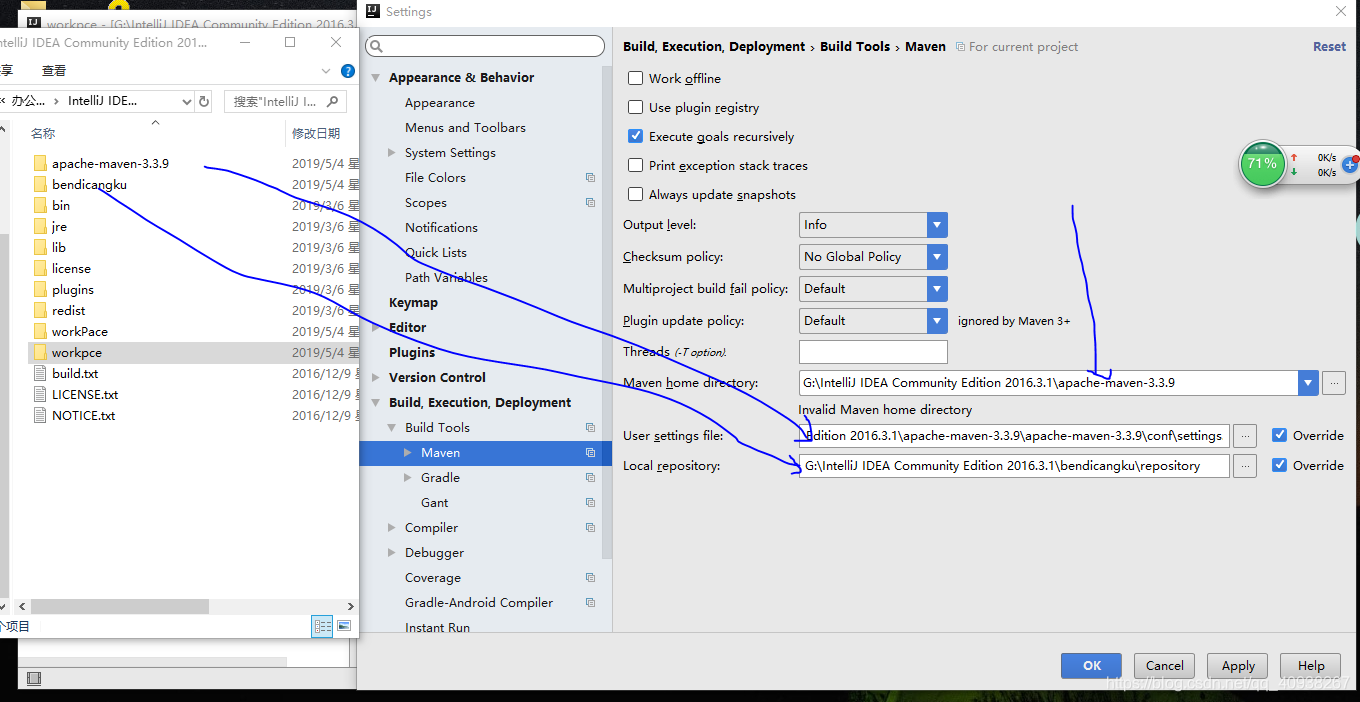Screen dimensions: 1360x702
Task: Click project-level icon beside Compiler
Action: pos(590,528)
